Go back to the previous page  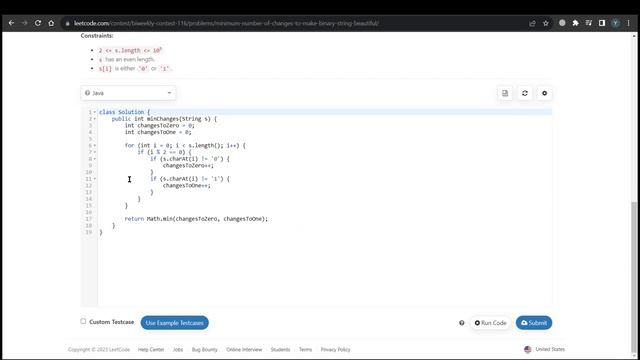click(11, 23)
